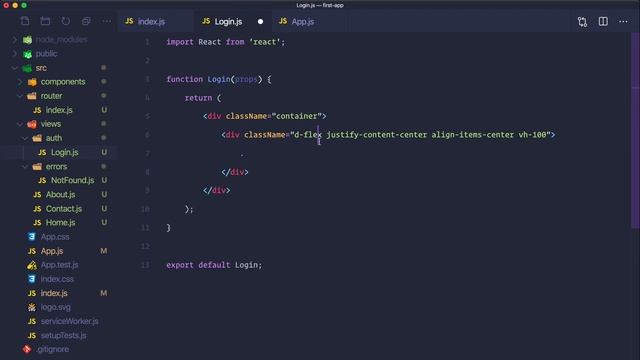Split the editor to the right
This screenshot has height=360, width=640.
click(x=603, y=22)
